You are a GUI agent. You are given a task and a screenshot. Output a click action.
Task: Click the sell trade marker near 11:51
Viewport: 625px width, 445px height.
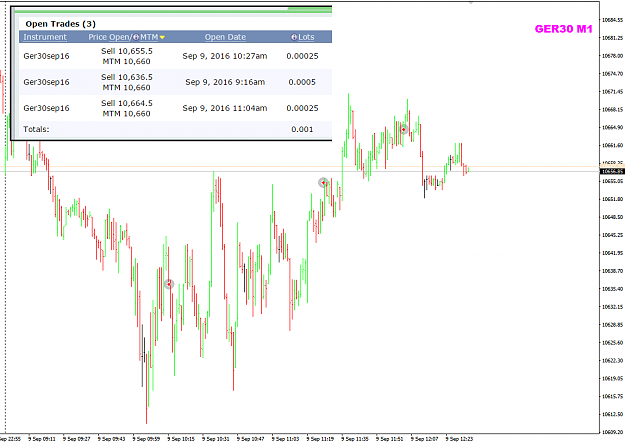click(x=404, y=129)
